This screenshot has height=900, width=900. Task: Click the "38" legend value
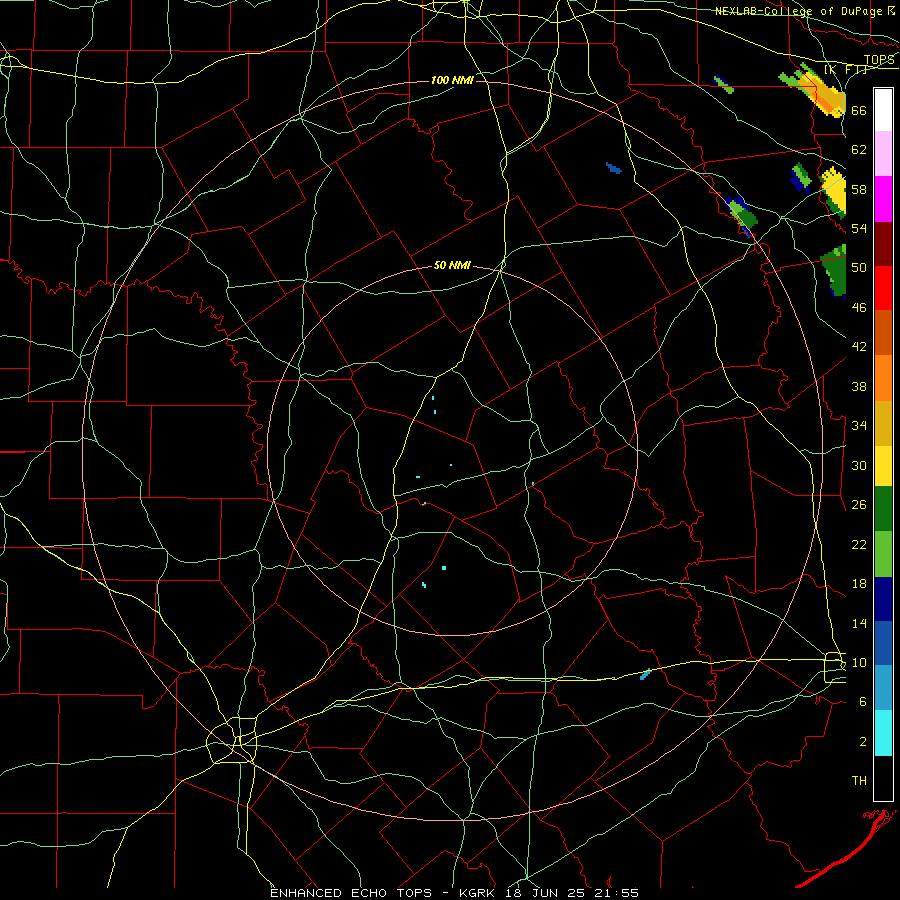coord(859,386)
